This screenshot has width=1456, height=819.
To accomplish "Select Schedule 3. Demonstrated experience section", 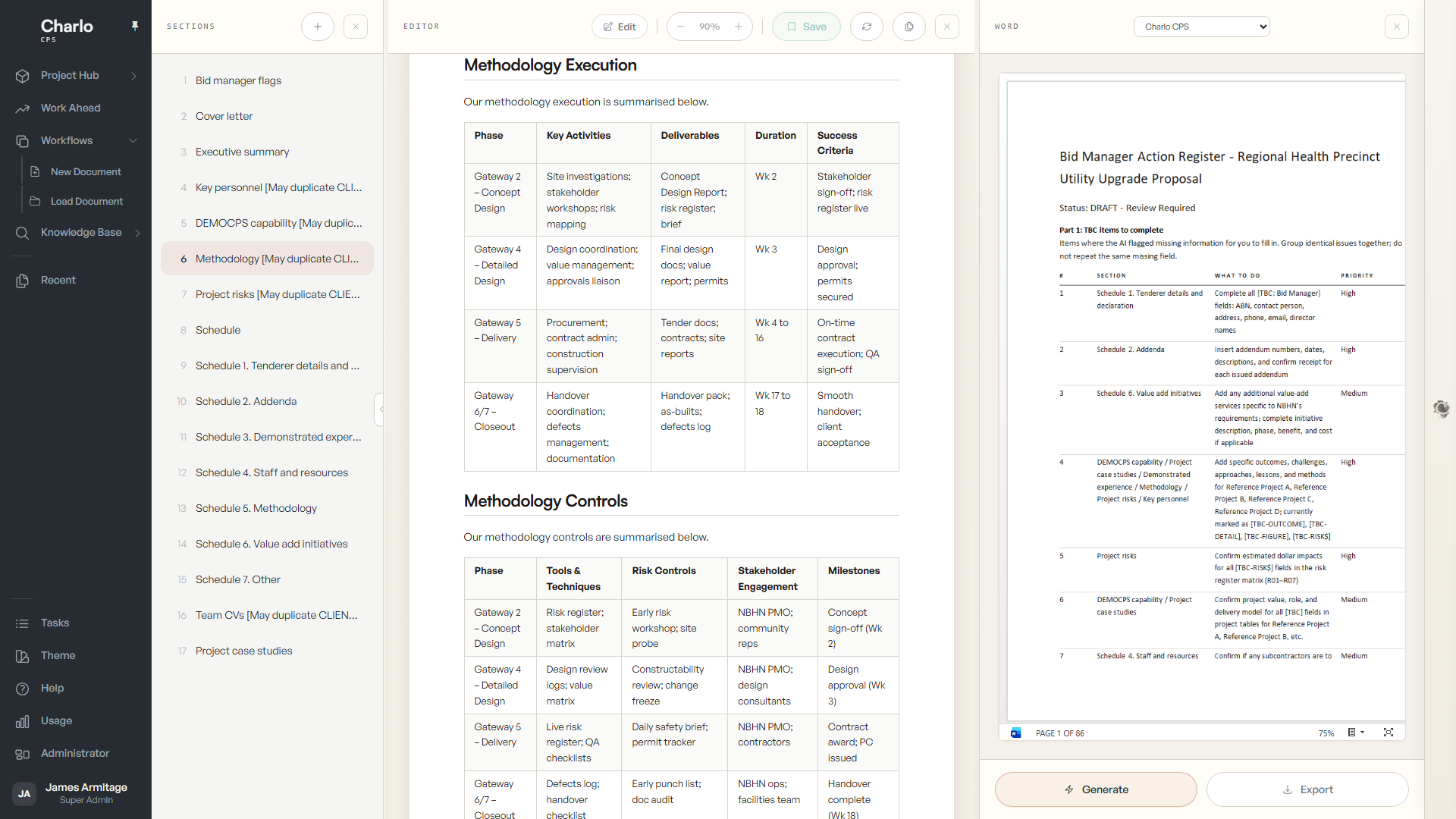I will click(x=267, y=437).
